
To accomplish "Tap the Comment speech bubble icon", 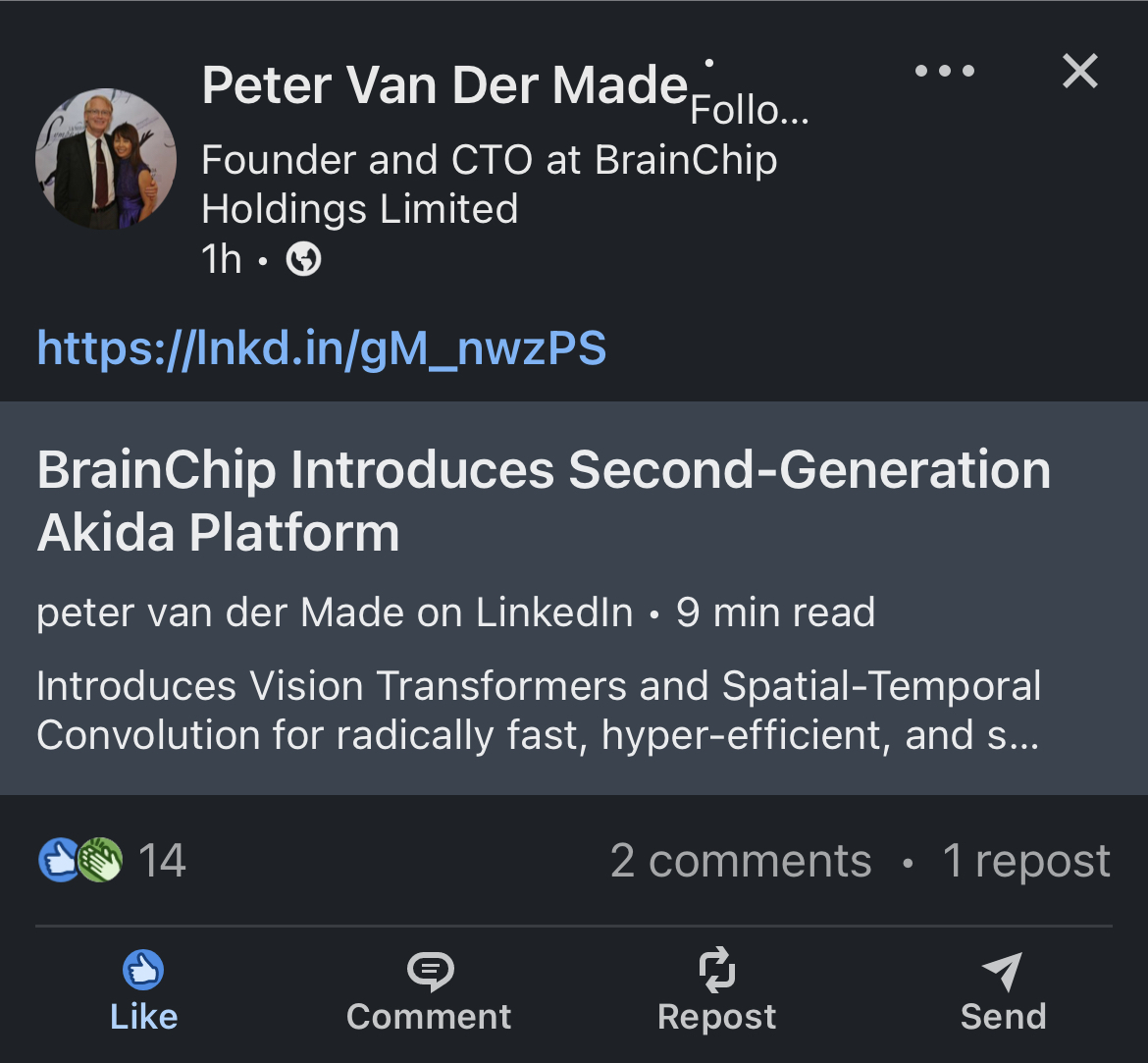I will 431,972.
